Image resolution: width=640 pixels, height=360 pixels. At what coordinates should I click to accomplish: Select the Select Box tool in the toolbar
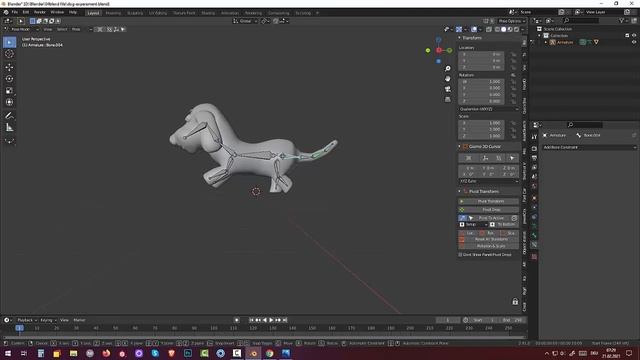(x=9, y=42)
